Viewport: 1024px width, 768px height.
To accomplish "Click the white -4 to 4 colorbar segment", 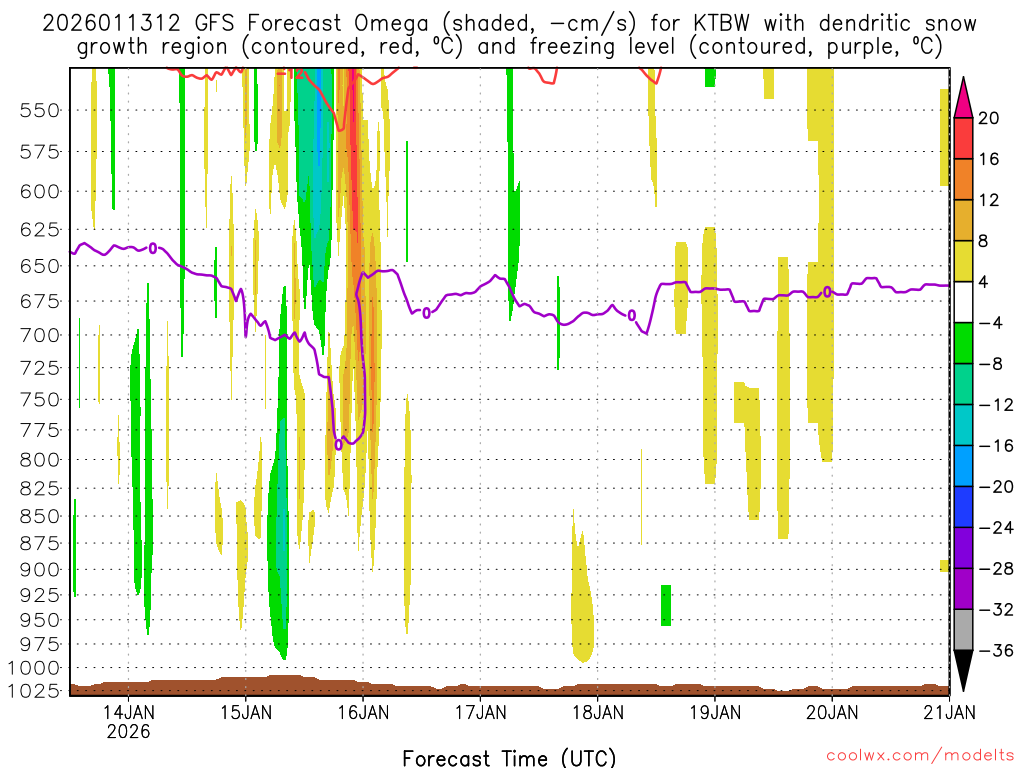I will point(963,302).
